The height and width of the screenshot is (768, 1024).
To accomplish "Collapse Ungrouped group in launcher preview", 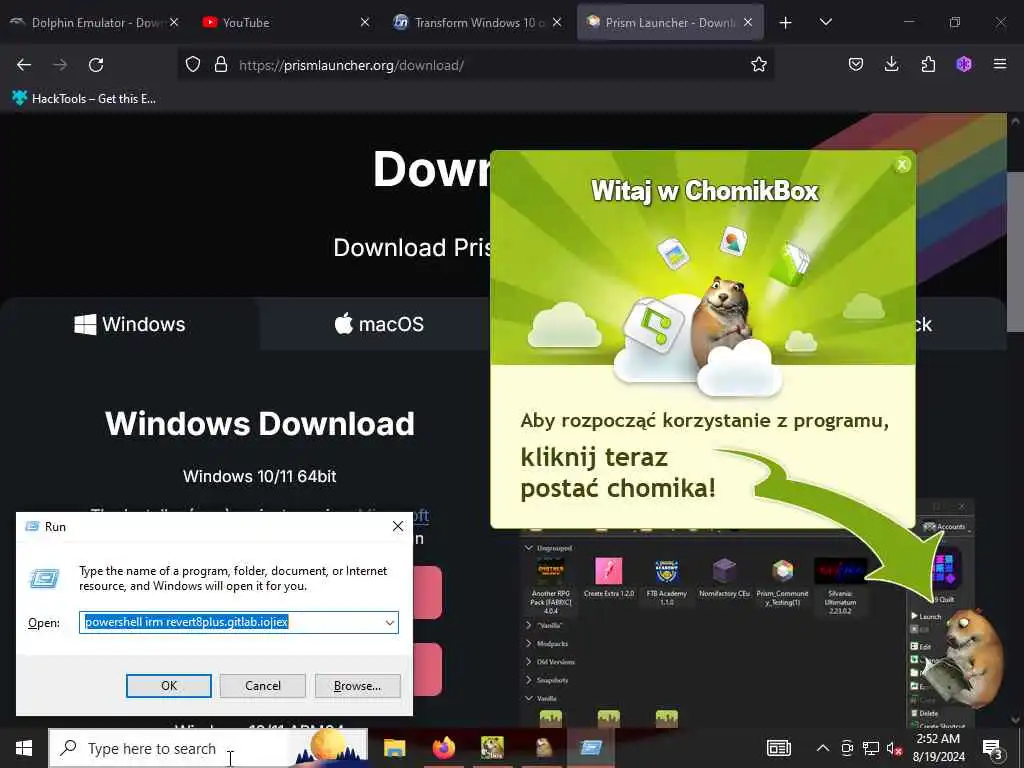I will click(x=528, y=548).
